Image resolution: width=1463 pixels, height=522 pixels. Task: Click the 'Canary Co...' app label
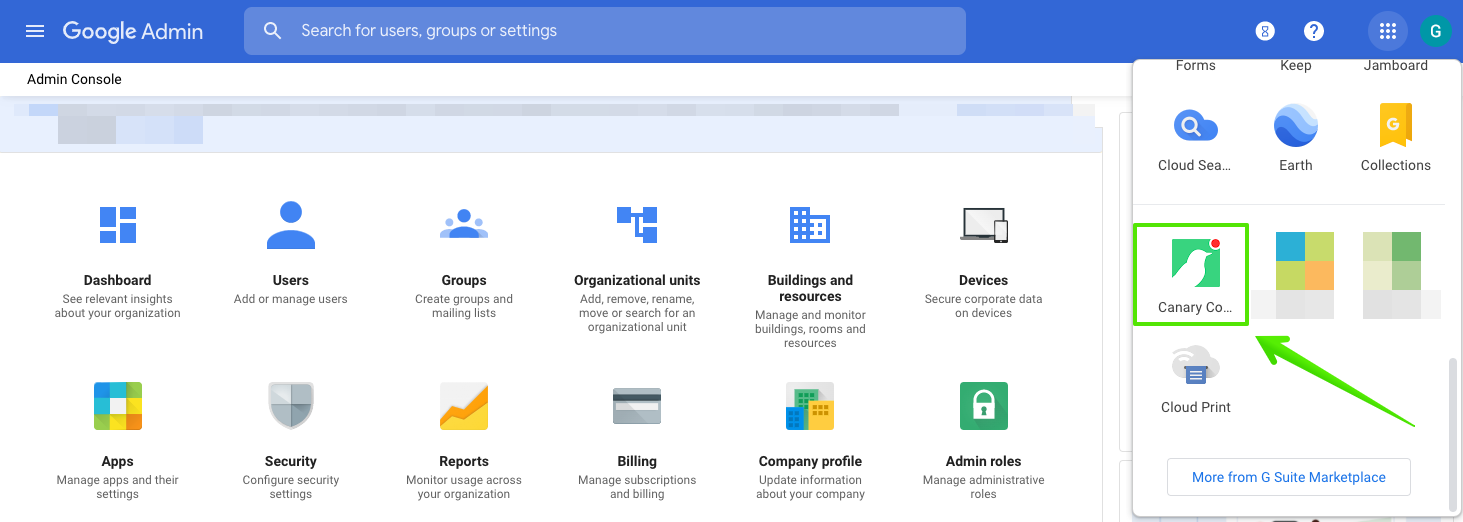point(1195,307)
